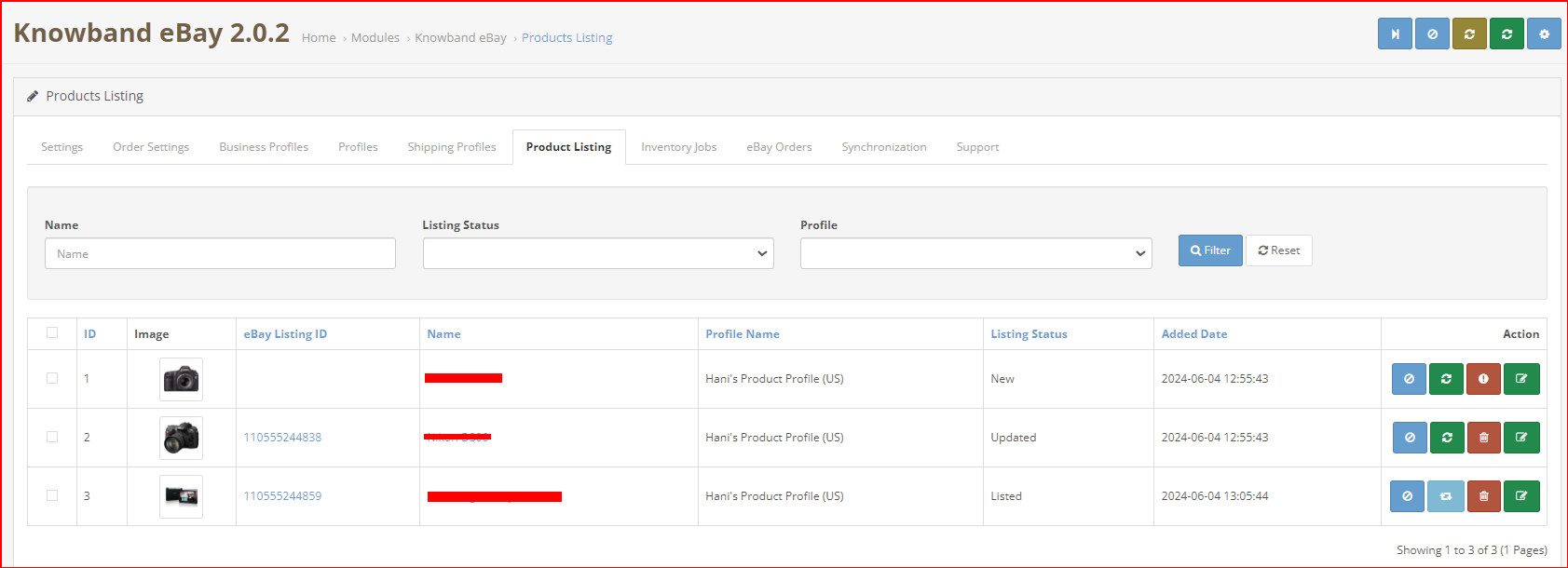
Task: Tick the checkbox for product ID 3
Action: [x=52, y=495]
